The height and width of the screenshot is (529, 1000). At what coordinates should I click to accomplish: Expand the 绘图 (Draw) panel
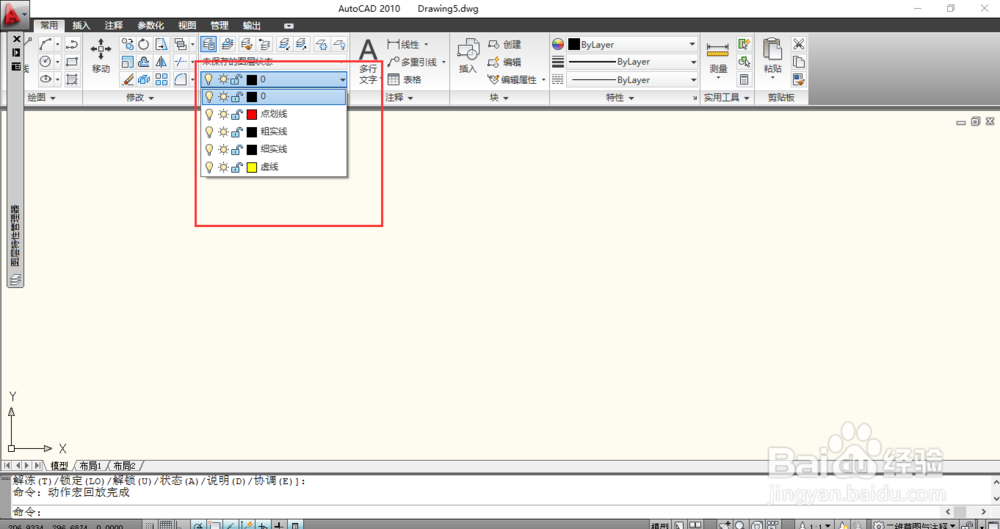pos(41,98)
